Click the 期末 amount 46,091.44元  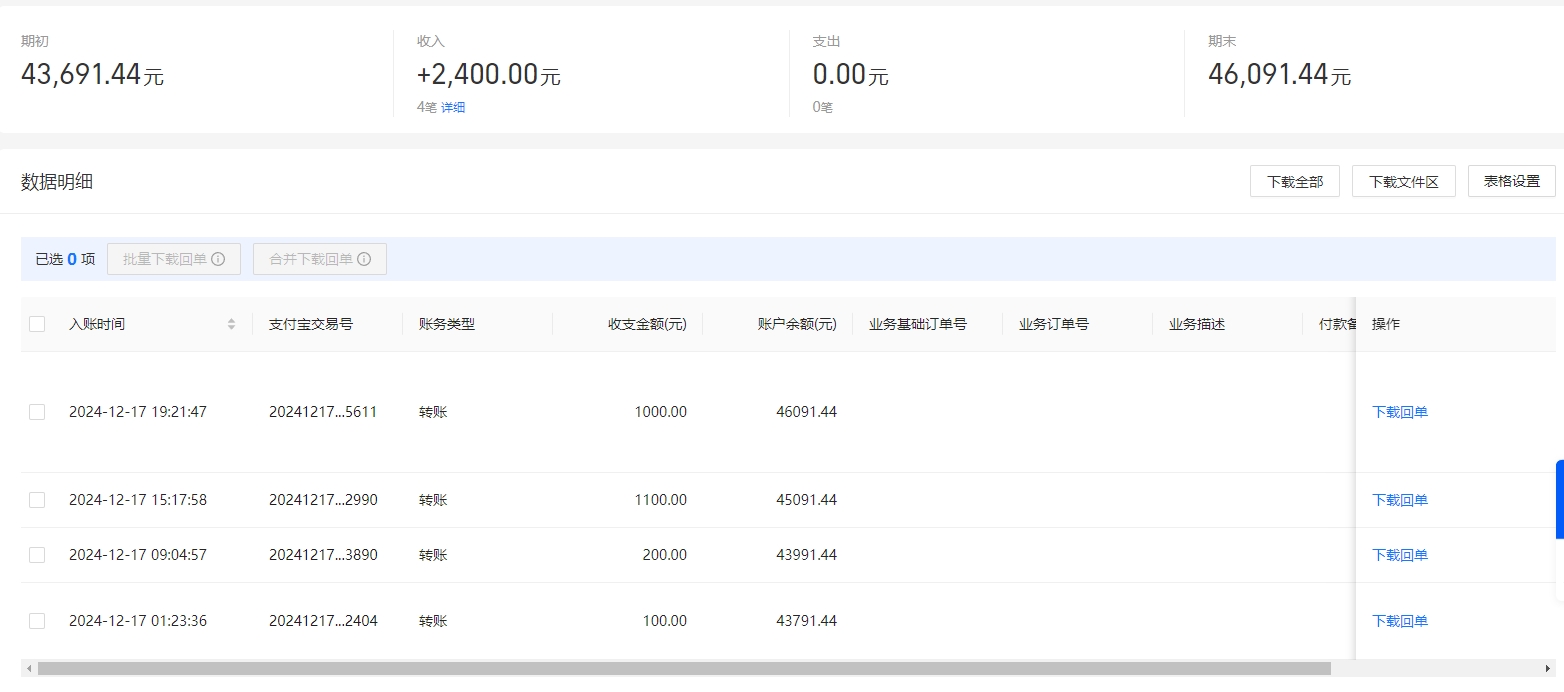pos(1279,75)
